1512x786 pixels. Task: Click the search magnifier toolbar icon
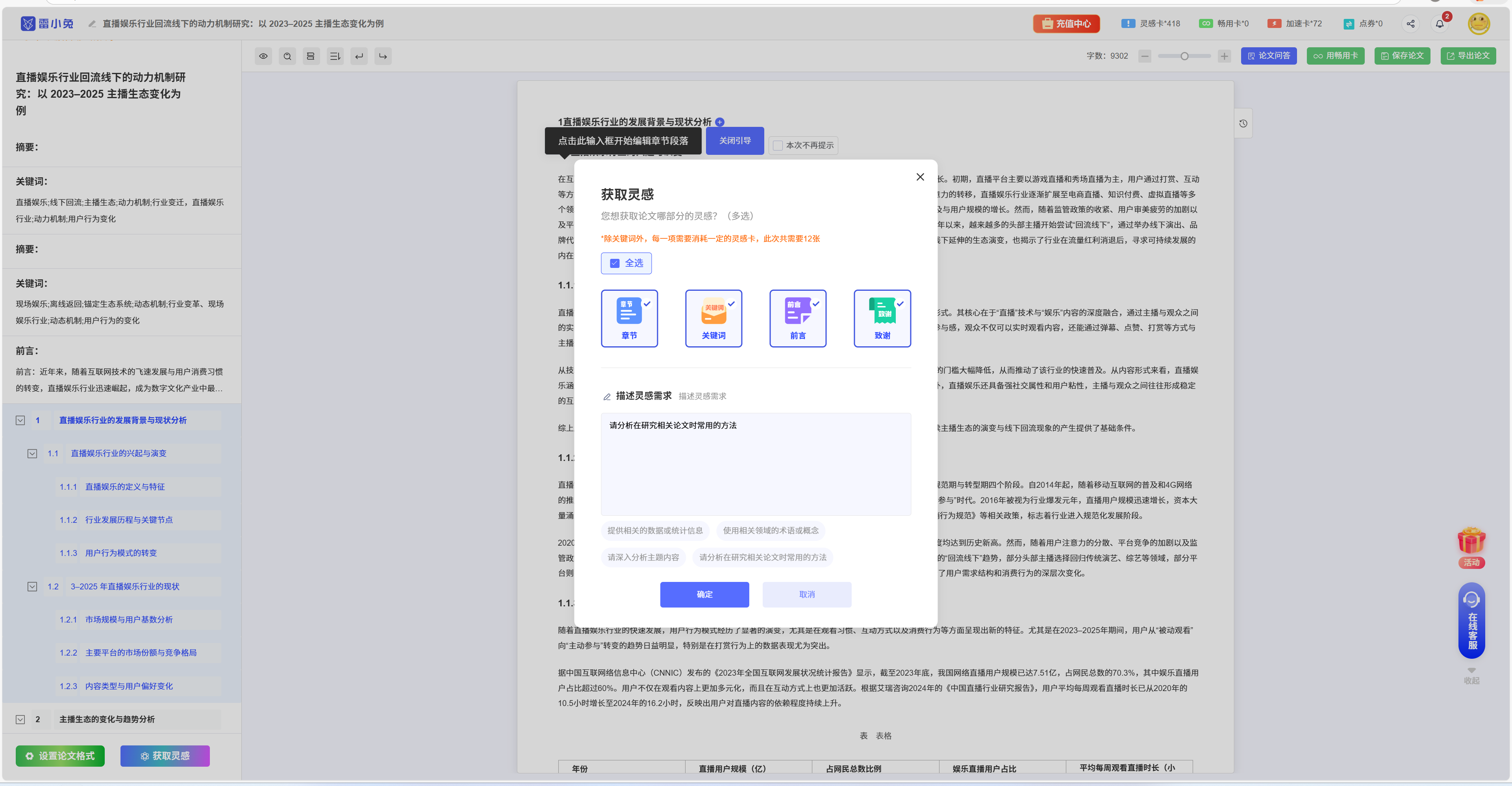coord(287,56)
